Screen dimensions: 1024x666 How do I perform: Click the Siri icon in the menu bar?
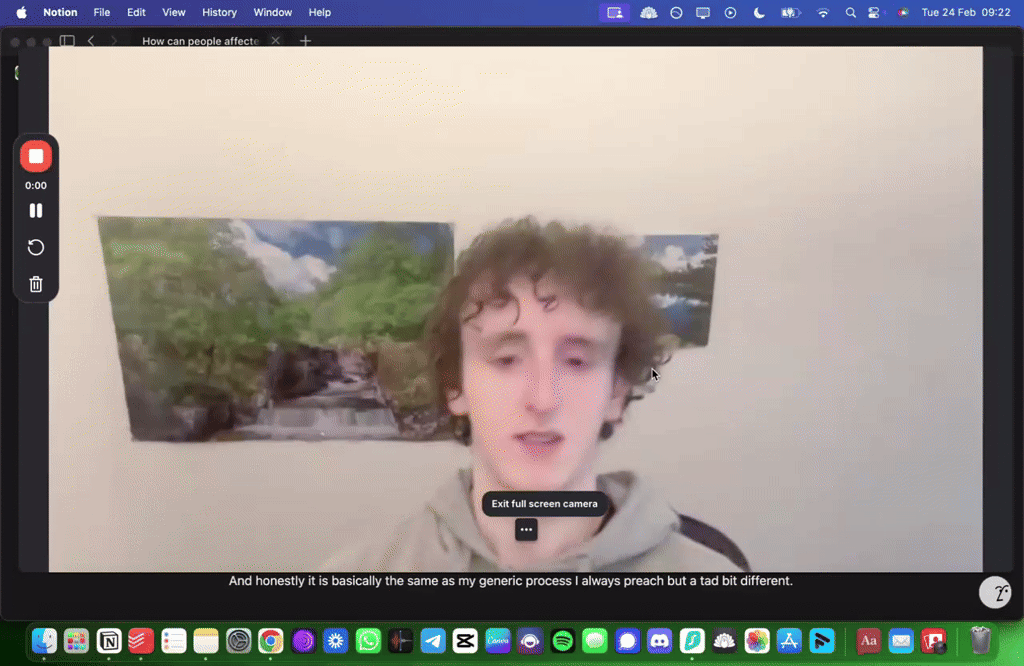903,12
